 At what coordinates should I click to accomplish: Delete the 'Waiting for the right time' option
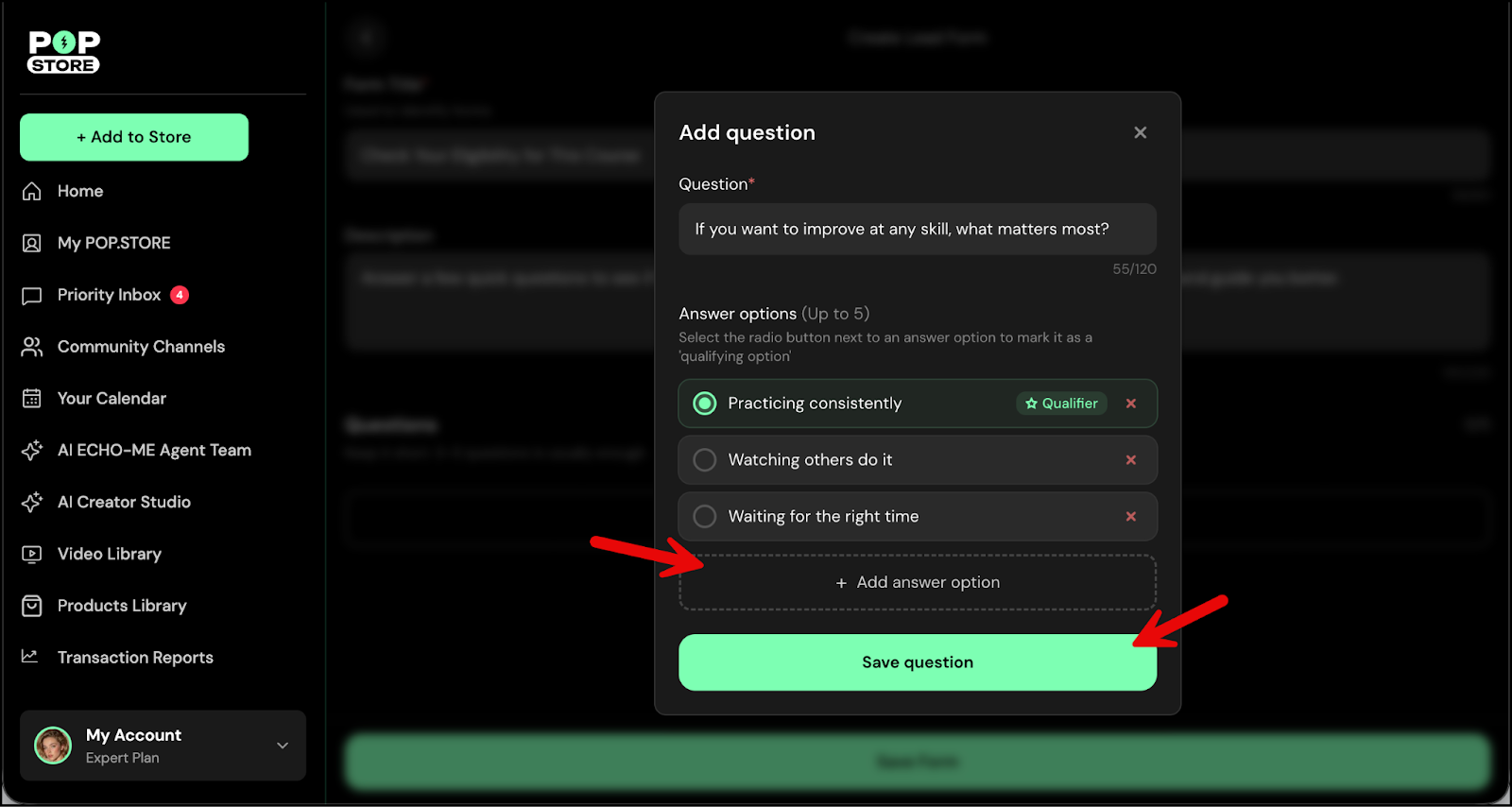1131,517
